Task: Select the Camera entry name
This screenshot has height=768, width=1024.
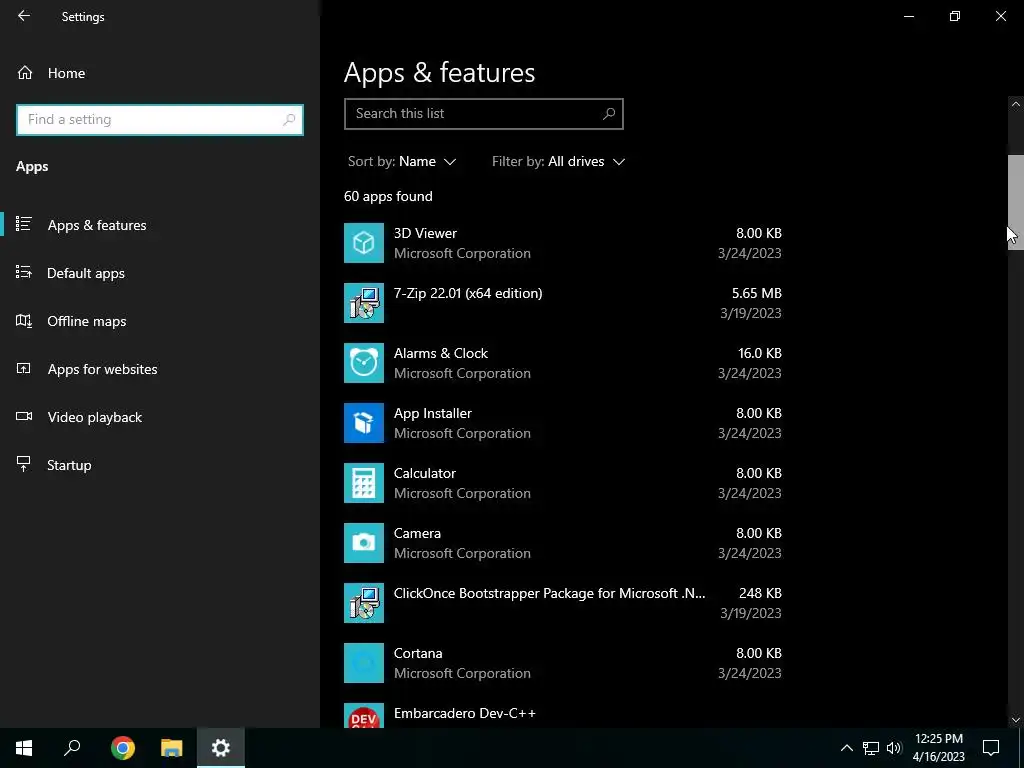Action: click(417, 534)
